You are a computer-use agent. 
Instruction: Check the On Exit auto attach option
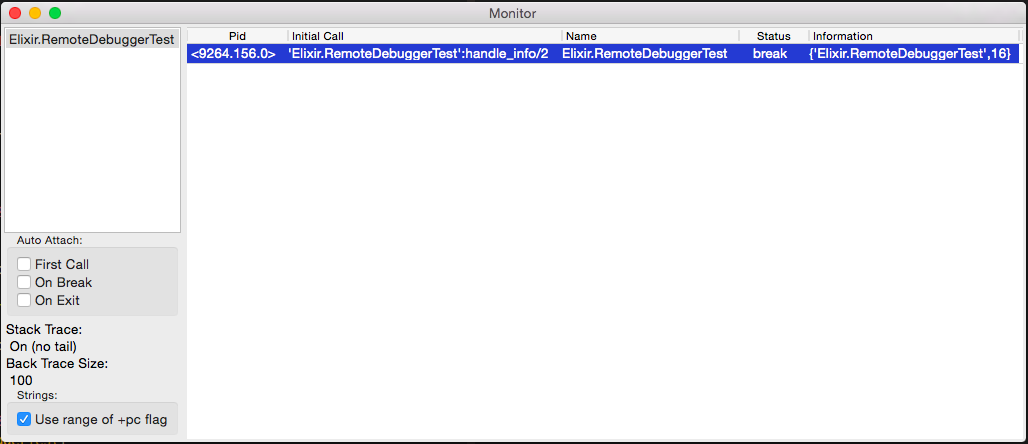tap(24, 300)
